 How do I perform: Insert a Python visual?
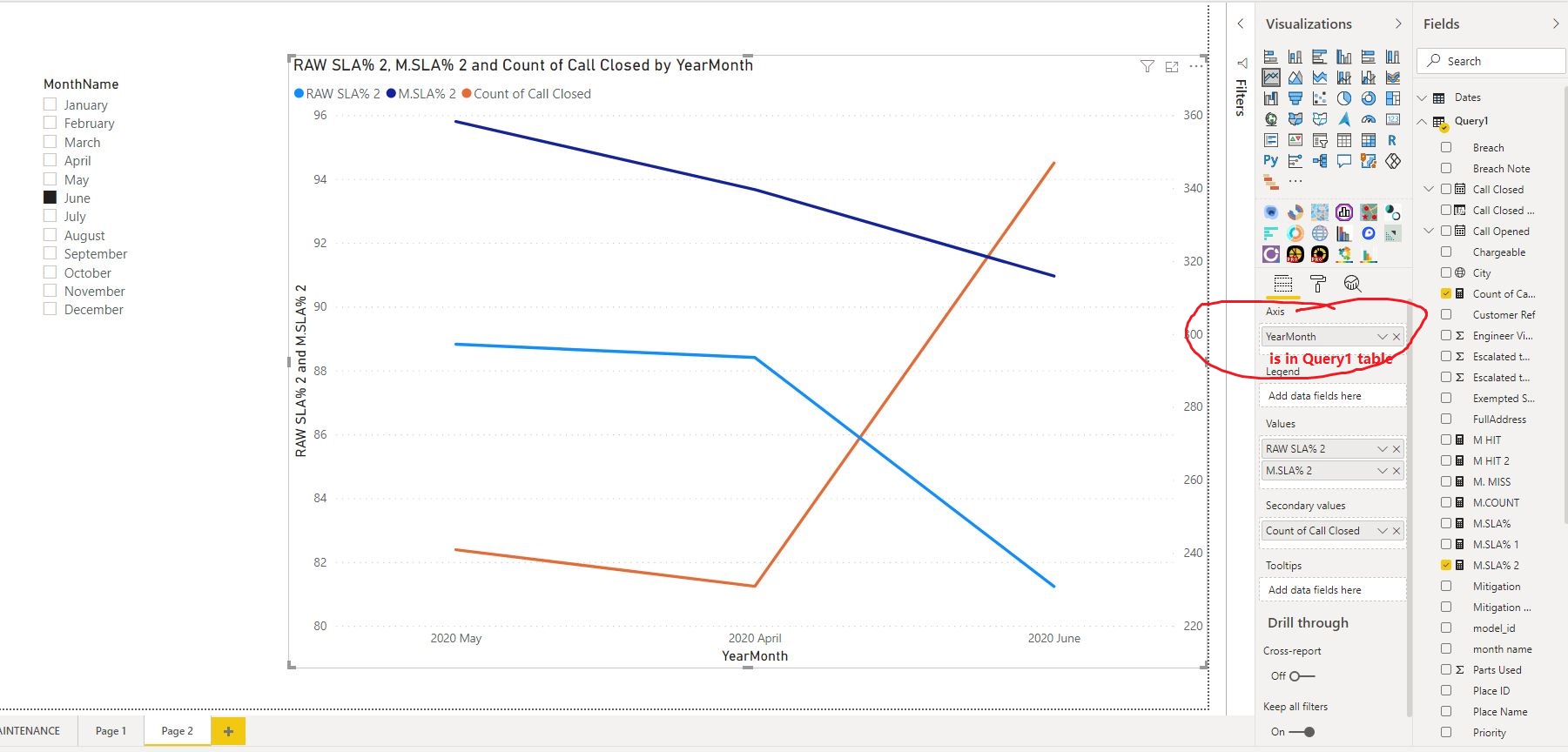(1271, 161)
